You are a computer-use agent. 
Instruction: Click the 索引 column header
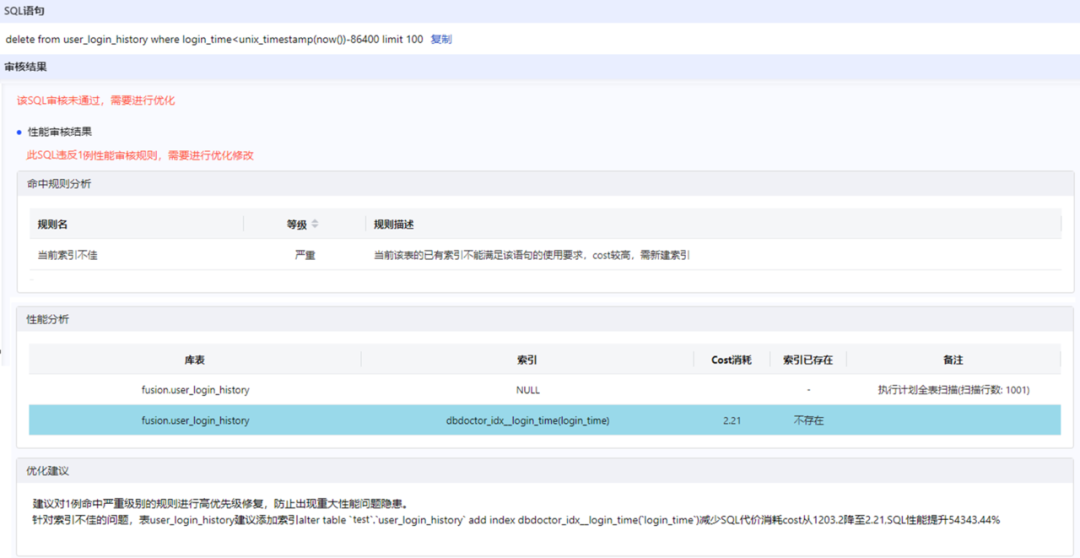coord(528,360)
